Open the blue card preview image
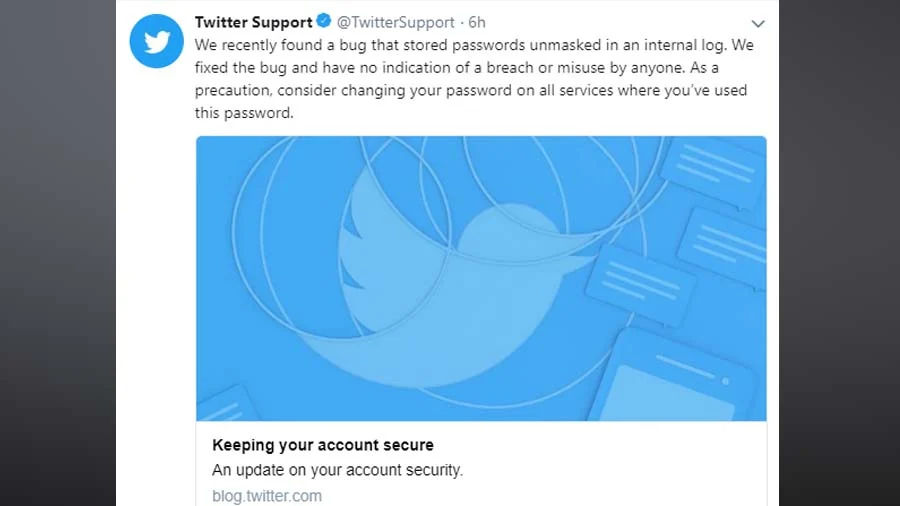This screenshot has width=900, height=506. (481, 278)
